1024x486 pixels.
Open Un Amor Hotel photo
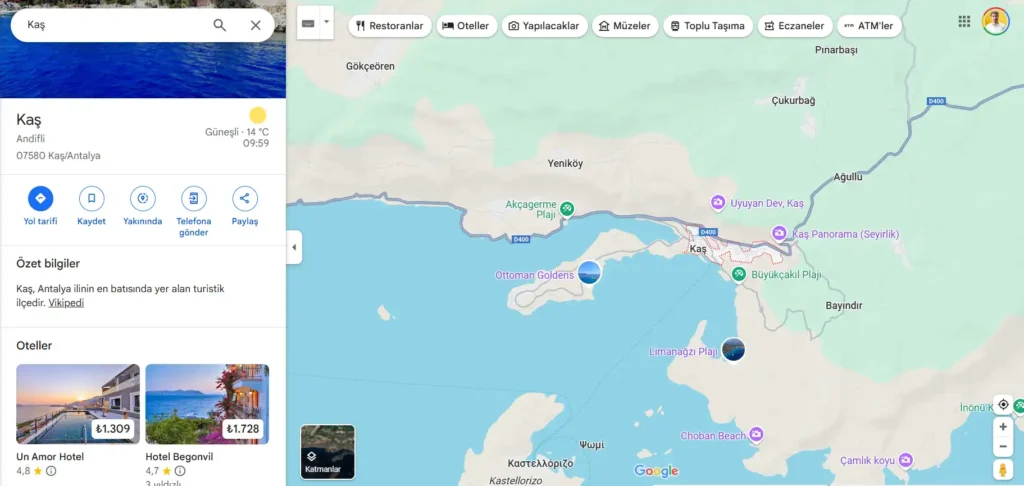78,404
